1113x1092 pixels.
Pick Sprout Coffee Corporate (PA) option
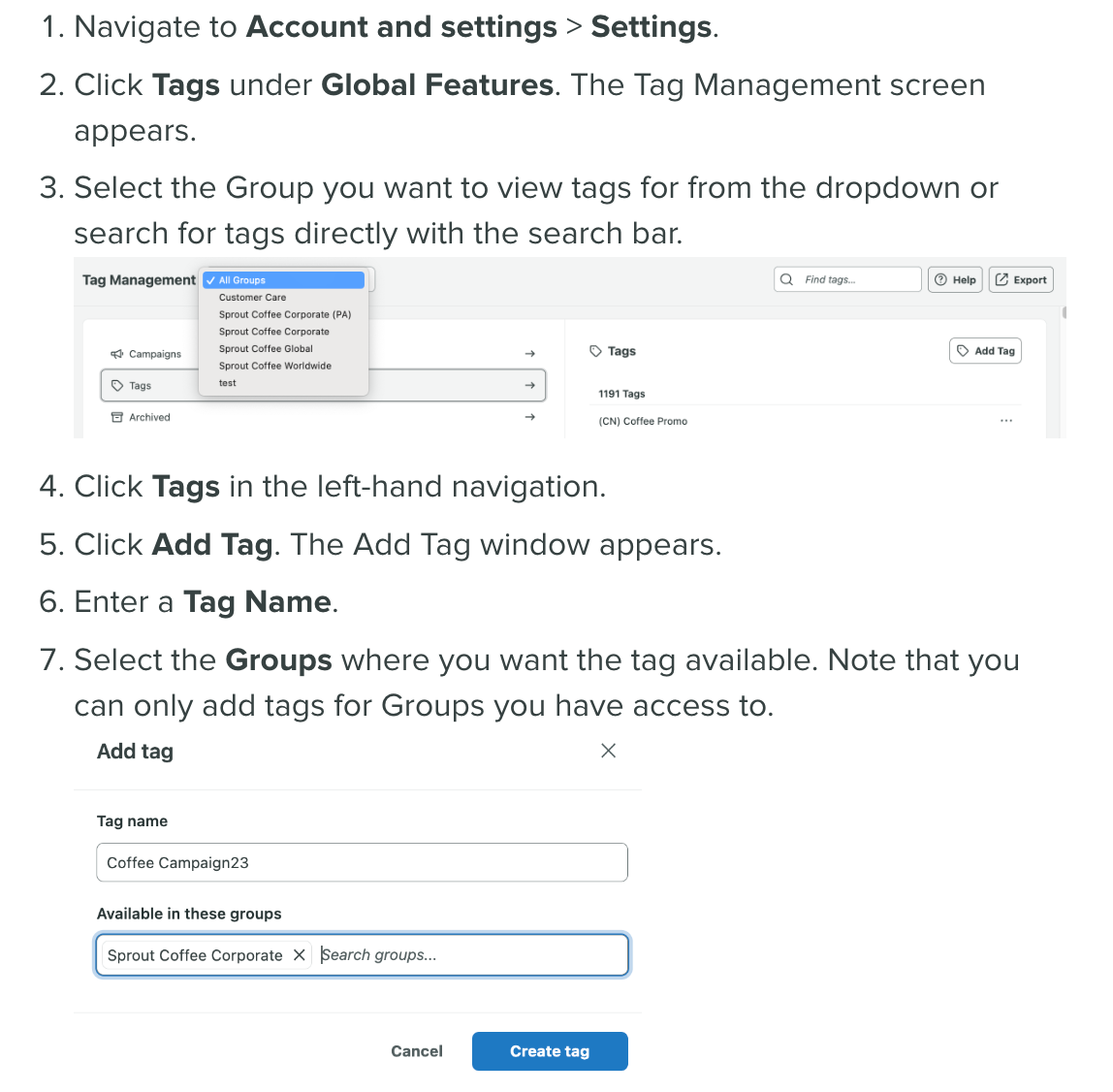pyautogui.click(x=284, y=314)
